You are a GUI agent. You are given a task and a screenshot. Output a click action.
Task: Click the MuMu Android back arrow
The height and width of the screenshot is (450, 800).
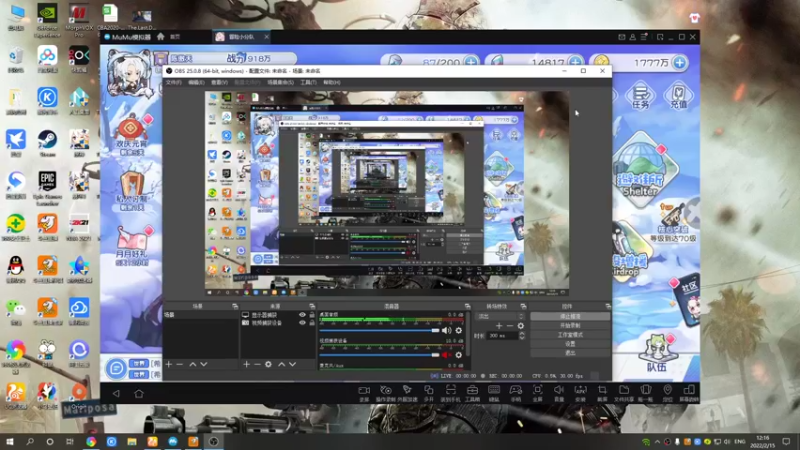[x=116, y=393]
